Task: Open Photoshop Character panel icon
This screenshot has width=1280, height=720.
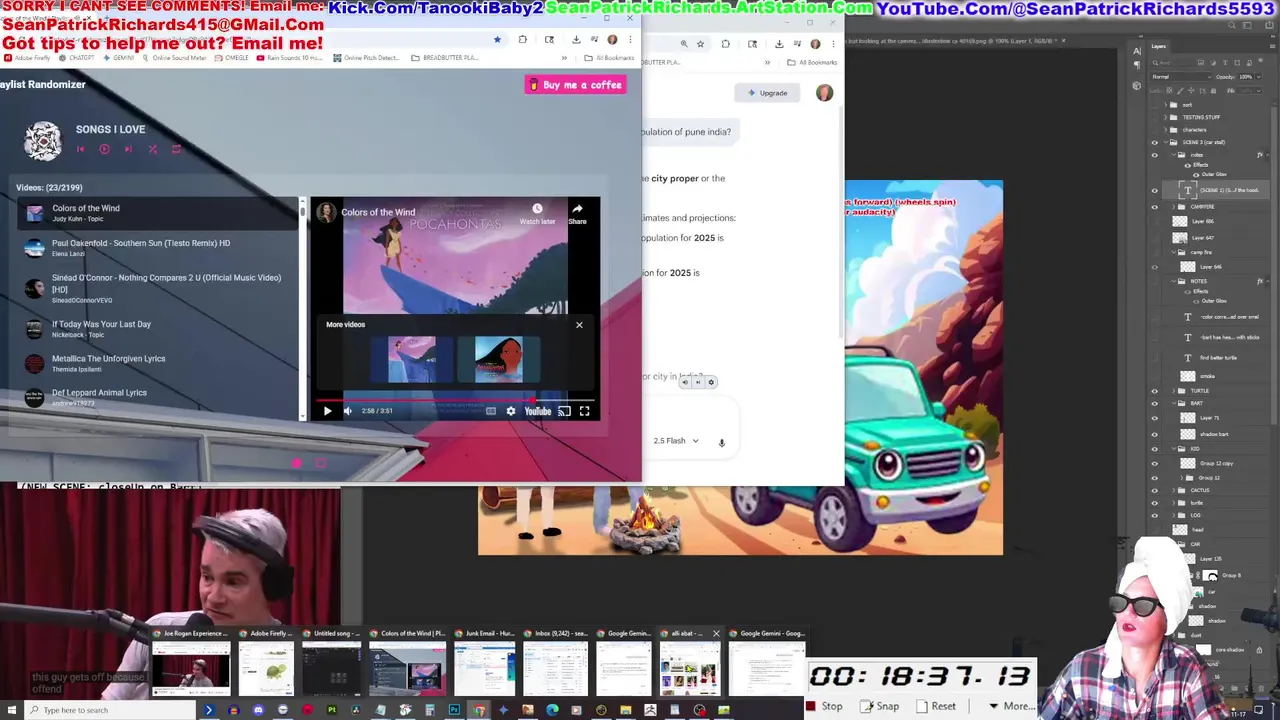Action: pos(1137,51)
